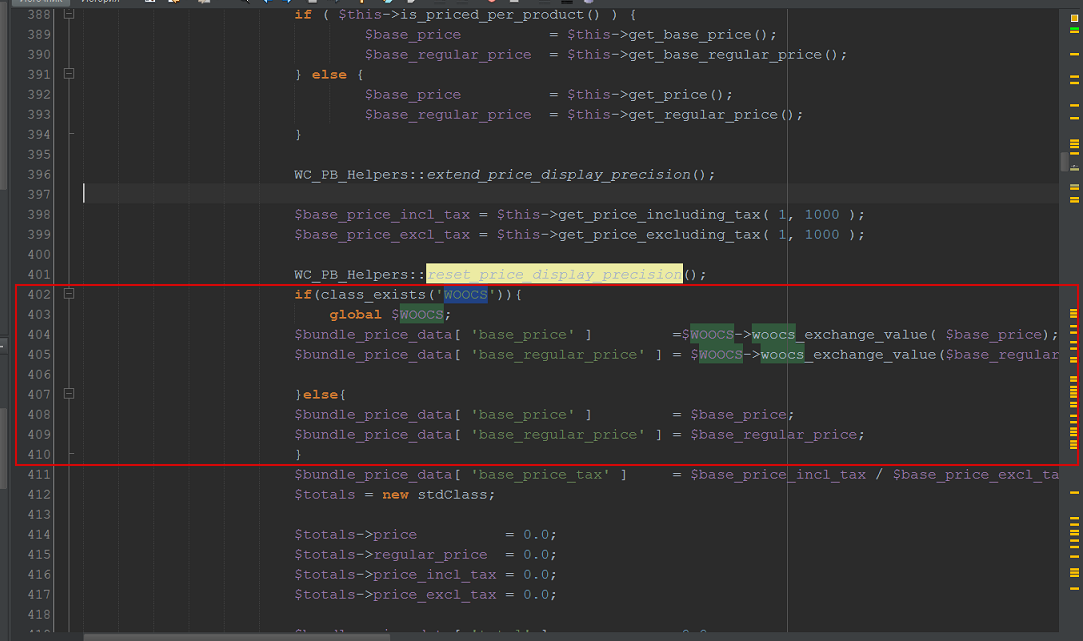The height and width of the screenshot is (641, 1083).
Task: Collapse the code fold at line 388
Action: (69, 14)
